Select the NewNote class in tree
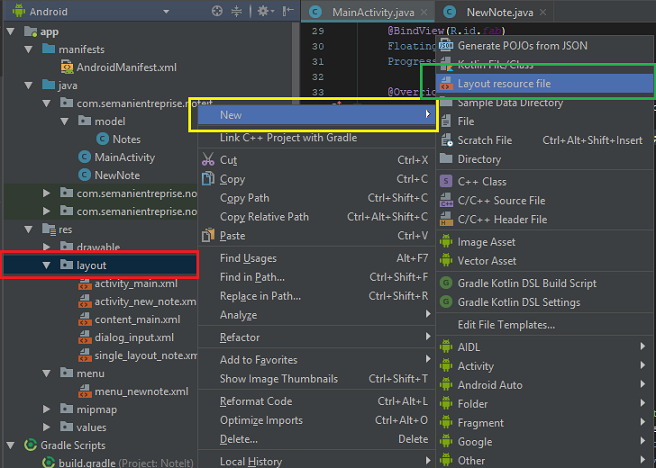This screenshot has width=656, height=468. click(109, 175)
